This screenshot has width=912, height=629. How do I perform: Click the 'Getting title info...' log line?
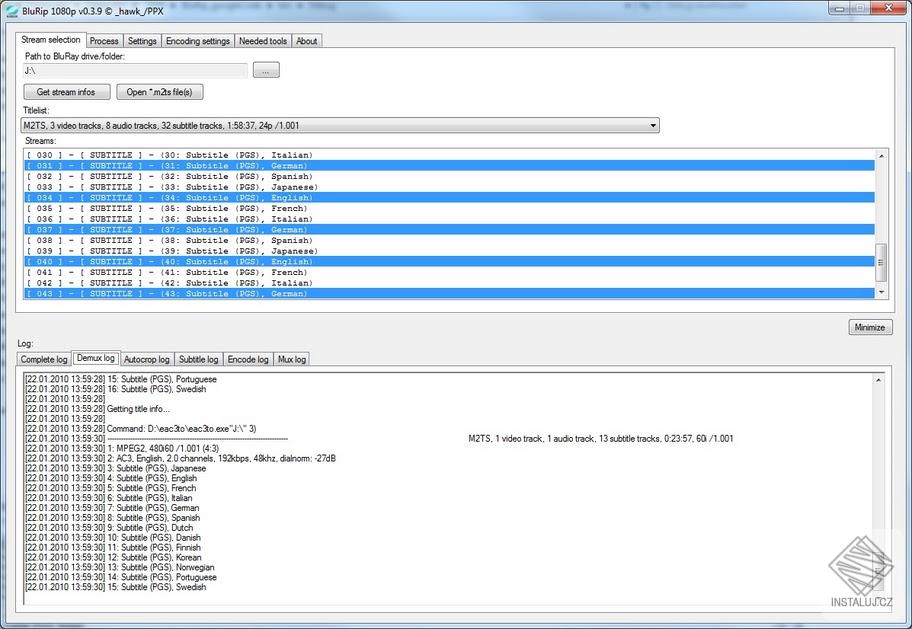coord(98,409)
